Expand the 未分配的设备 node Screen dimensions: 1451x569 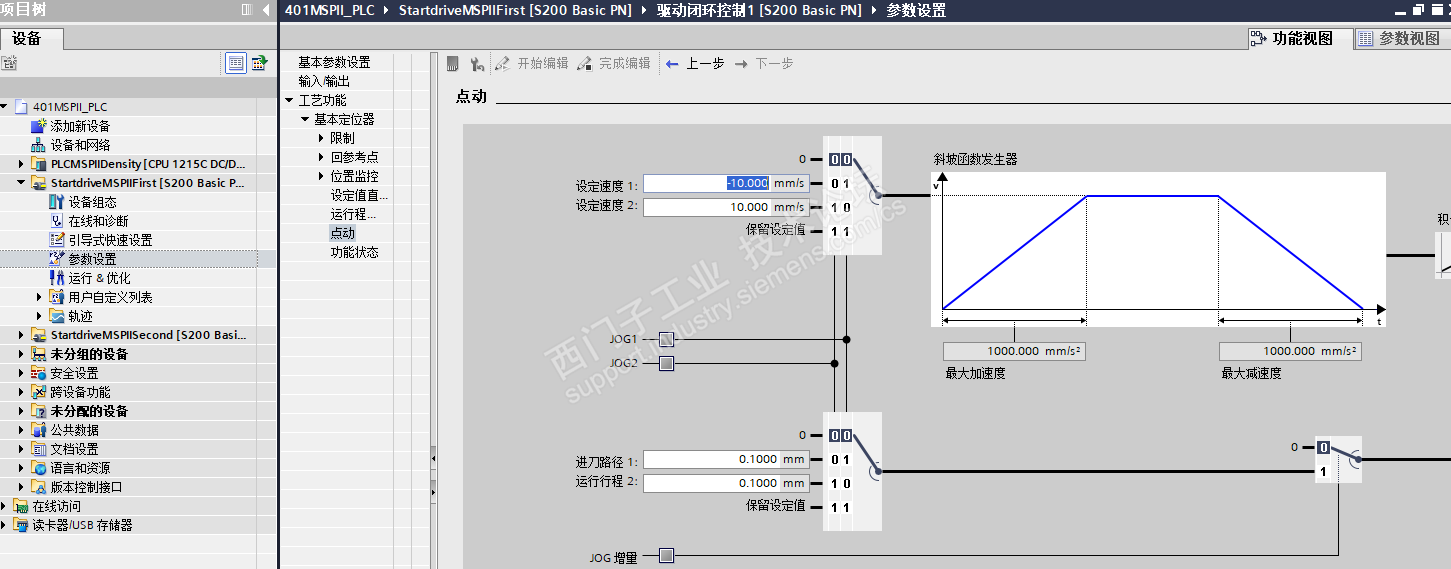click(22, 411)
